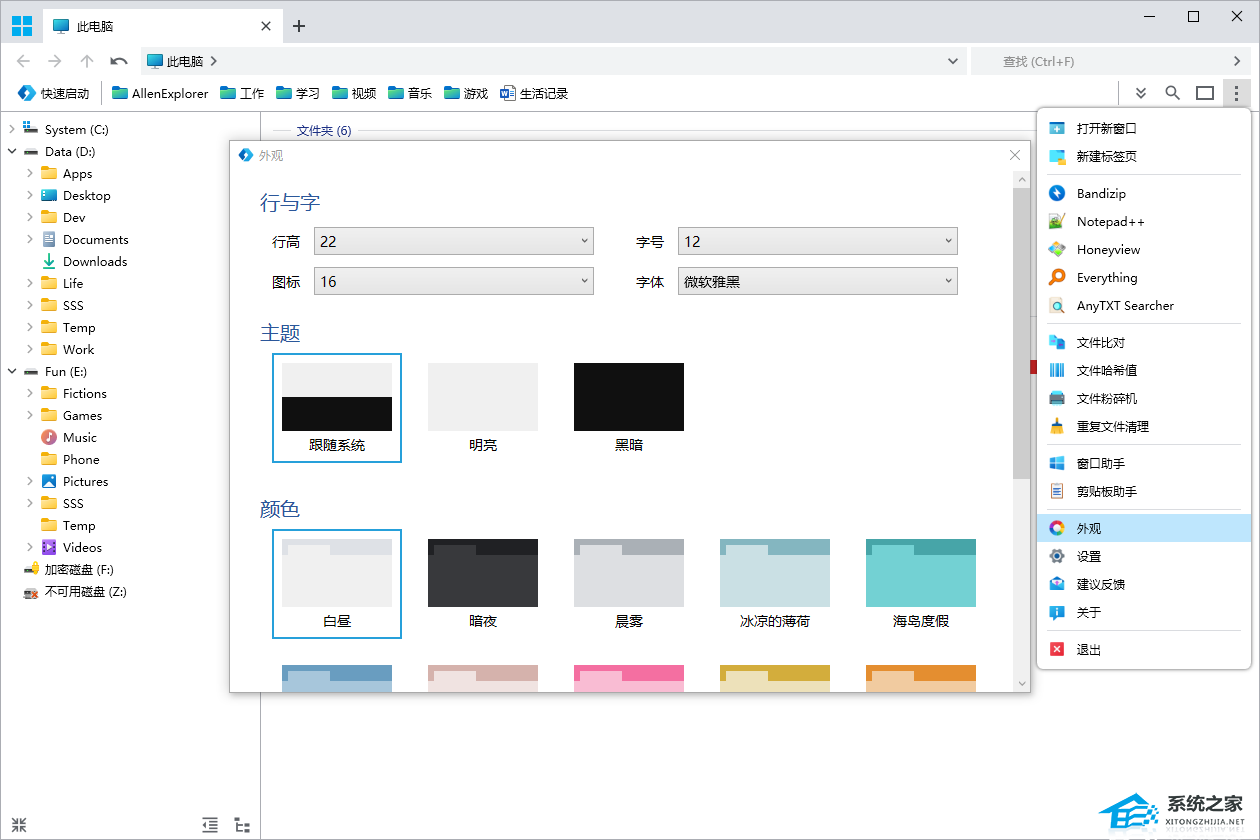
Task: Expand the System (C:) drive node
Action: 12,129
